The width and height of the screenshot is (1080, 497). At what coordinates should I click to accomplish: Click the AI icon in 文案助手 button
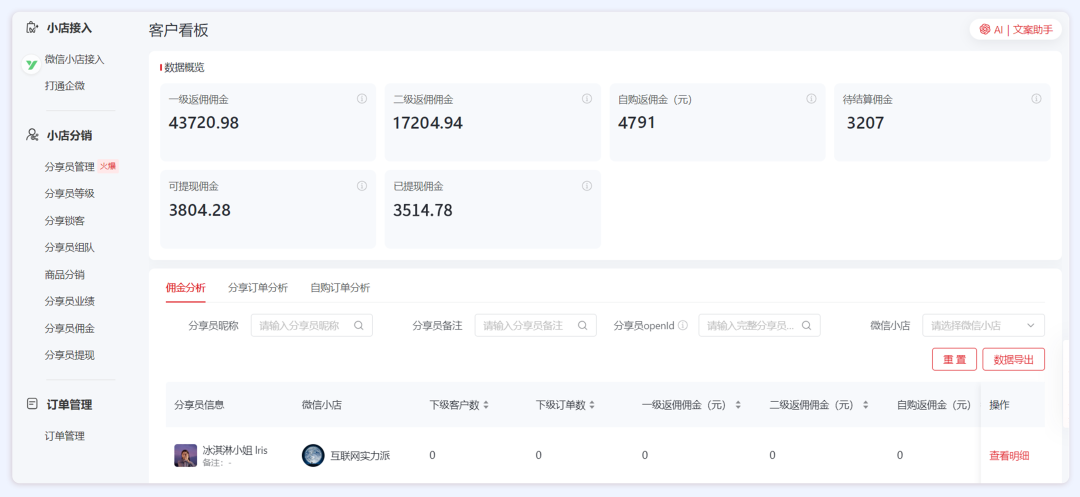point(985,30)
